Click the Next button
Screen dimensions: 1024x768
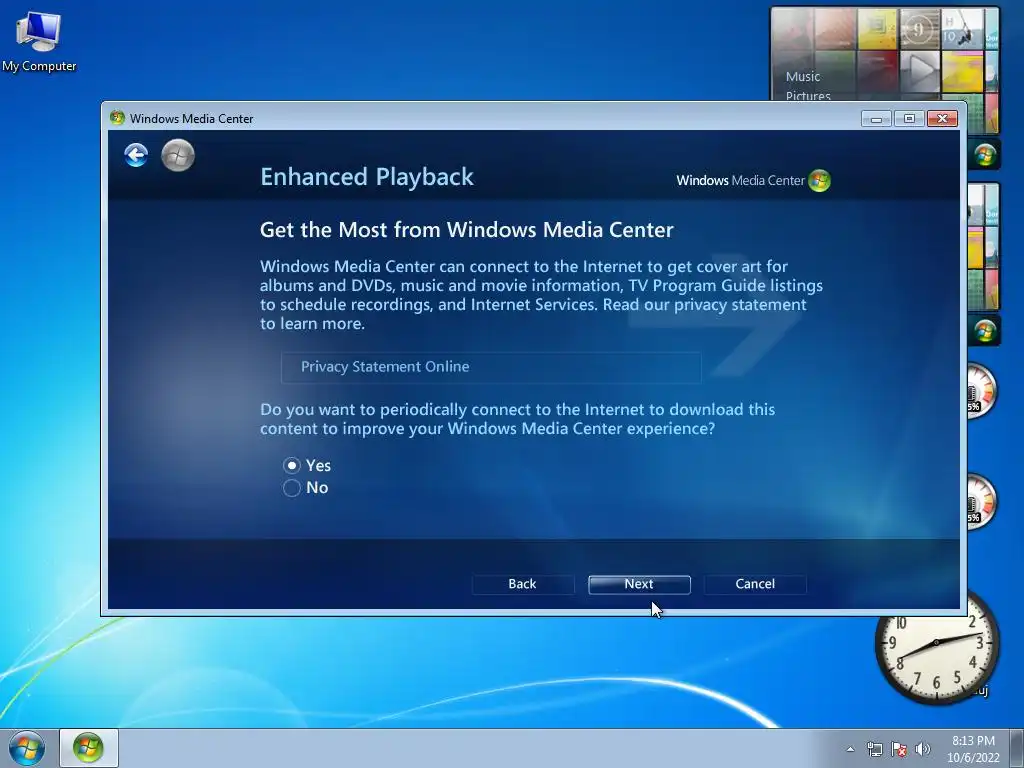point(639,584)
